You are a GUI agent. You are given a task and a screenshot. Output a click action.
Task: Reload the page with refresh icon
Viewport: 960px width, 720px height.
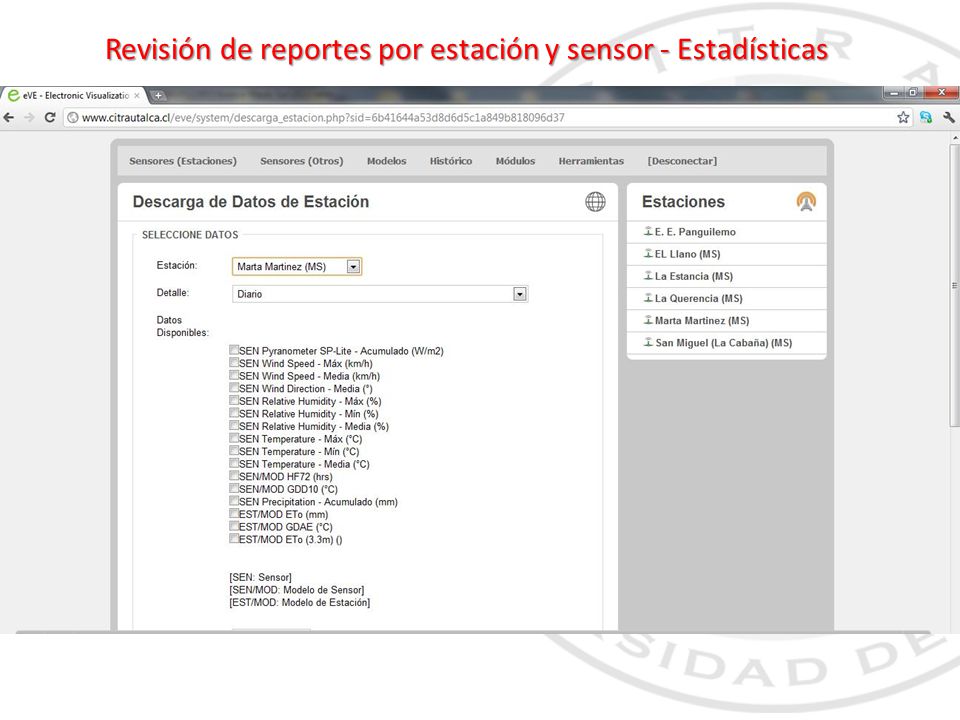(50, 117)
